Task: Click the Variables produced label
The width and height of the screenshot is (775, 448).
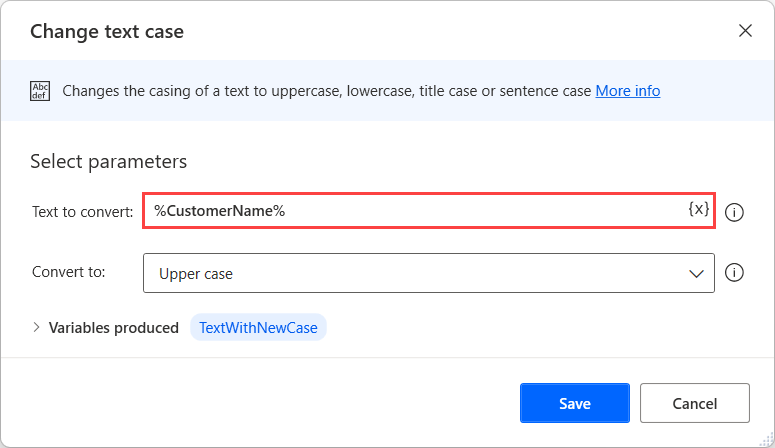Action: pos(114,327)
